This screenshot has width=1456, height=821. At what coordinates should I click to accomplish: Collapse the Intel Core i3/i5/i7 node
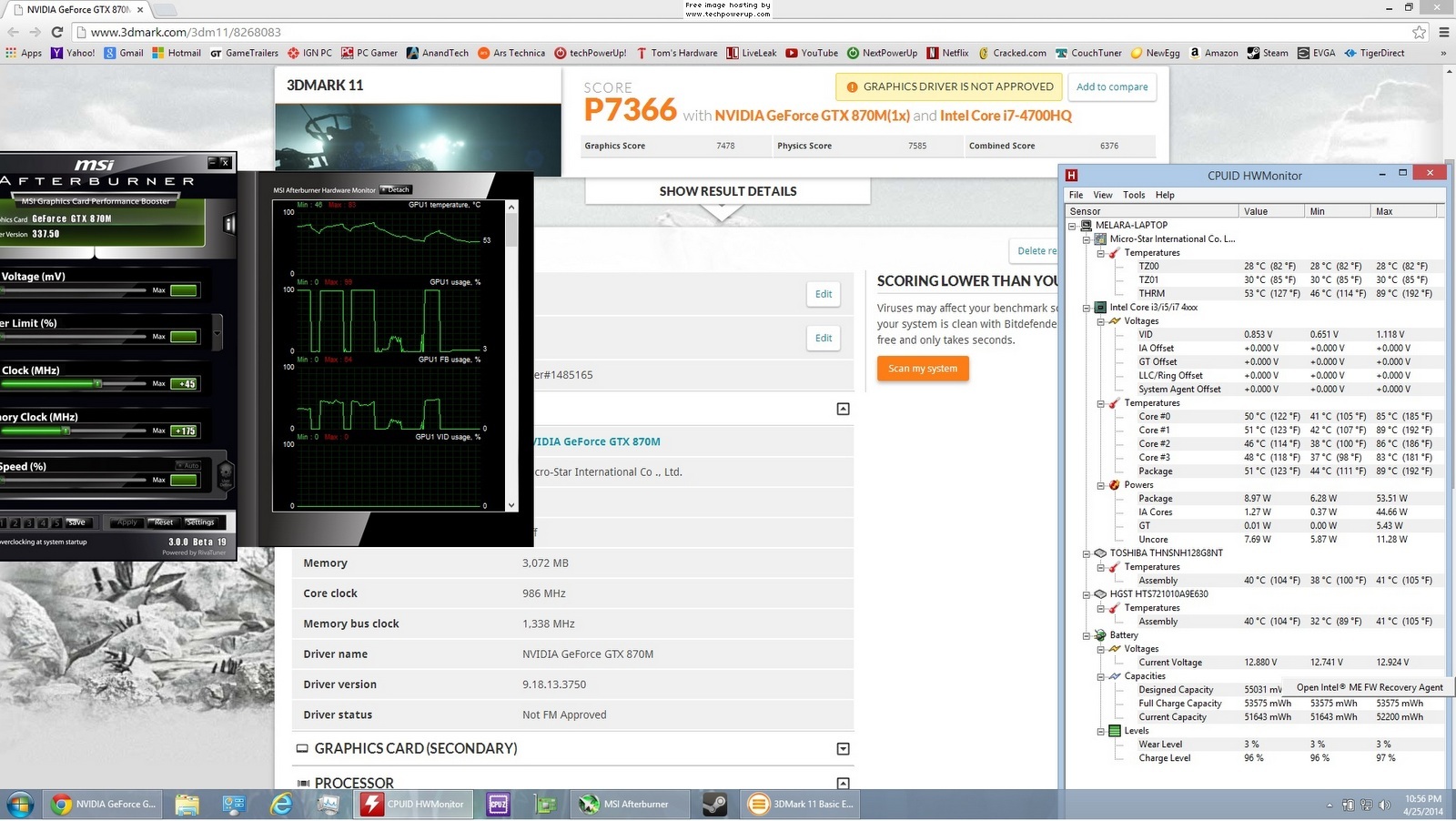point(1086,308)
